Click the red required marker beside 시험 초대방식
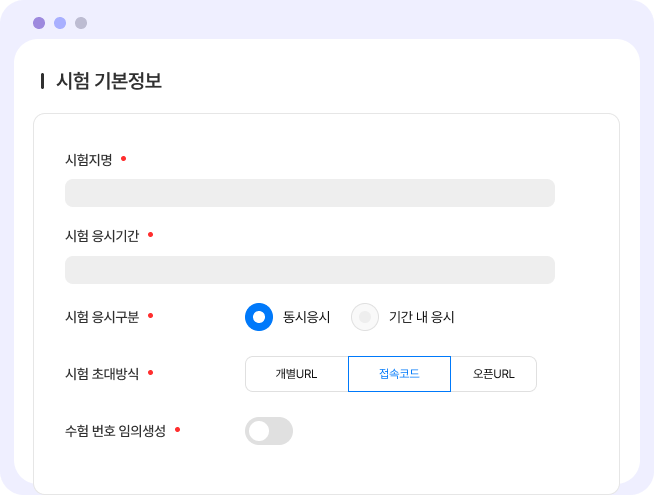Screen dimensions: 654x495 [x=151, y=372]
